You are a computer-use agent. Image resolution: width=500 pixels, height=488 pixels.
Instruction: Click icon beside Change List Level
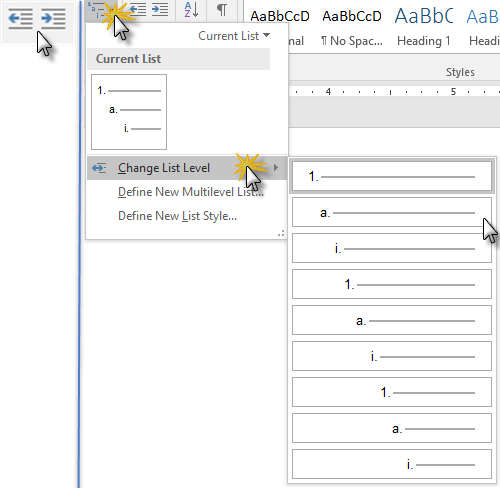point(99,168)
